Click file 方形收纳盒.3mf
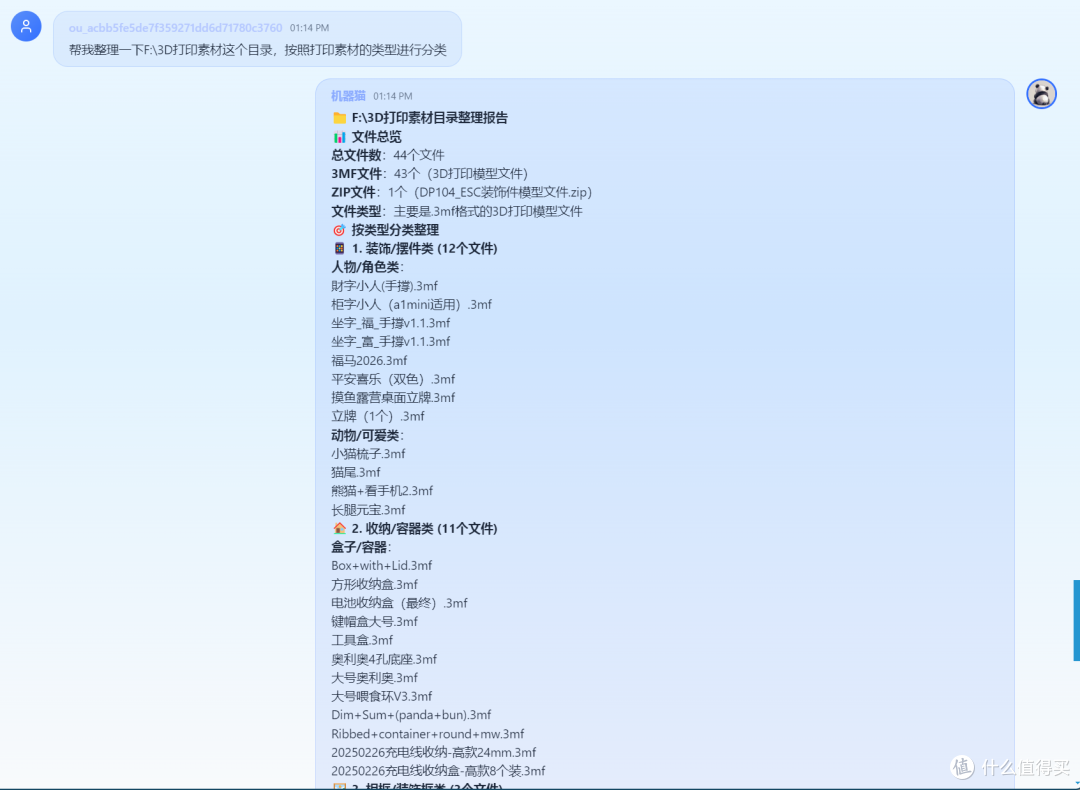The width and height of the screenshot is (1080, 790). [375, 584]
